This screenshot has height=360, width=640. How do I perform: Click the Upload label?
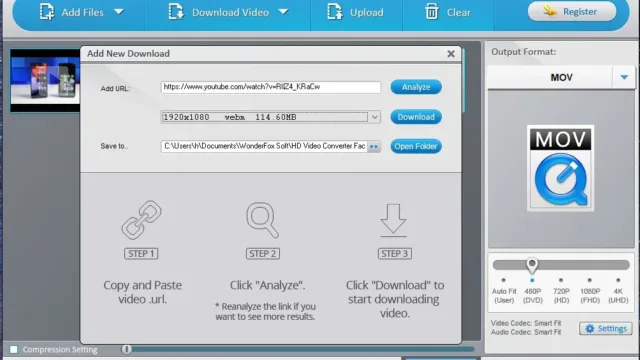click(x=367, y=12)
